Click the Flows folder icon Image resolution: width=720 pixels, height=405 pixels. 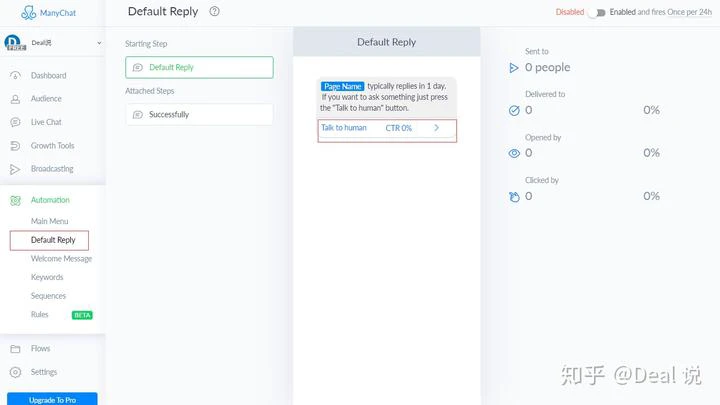[x=15, y=349]
